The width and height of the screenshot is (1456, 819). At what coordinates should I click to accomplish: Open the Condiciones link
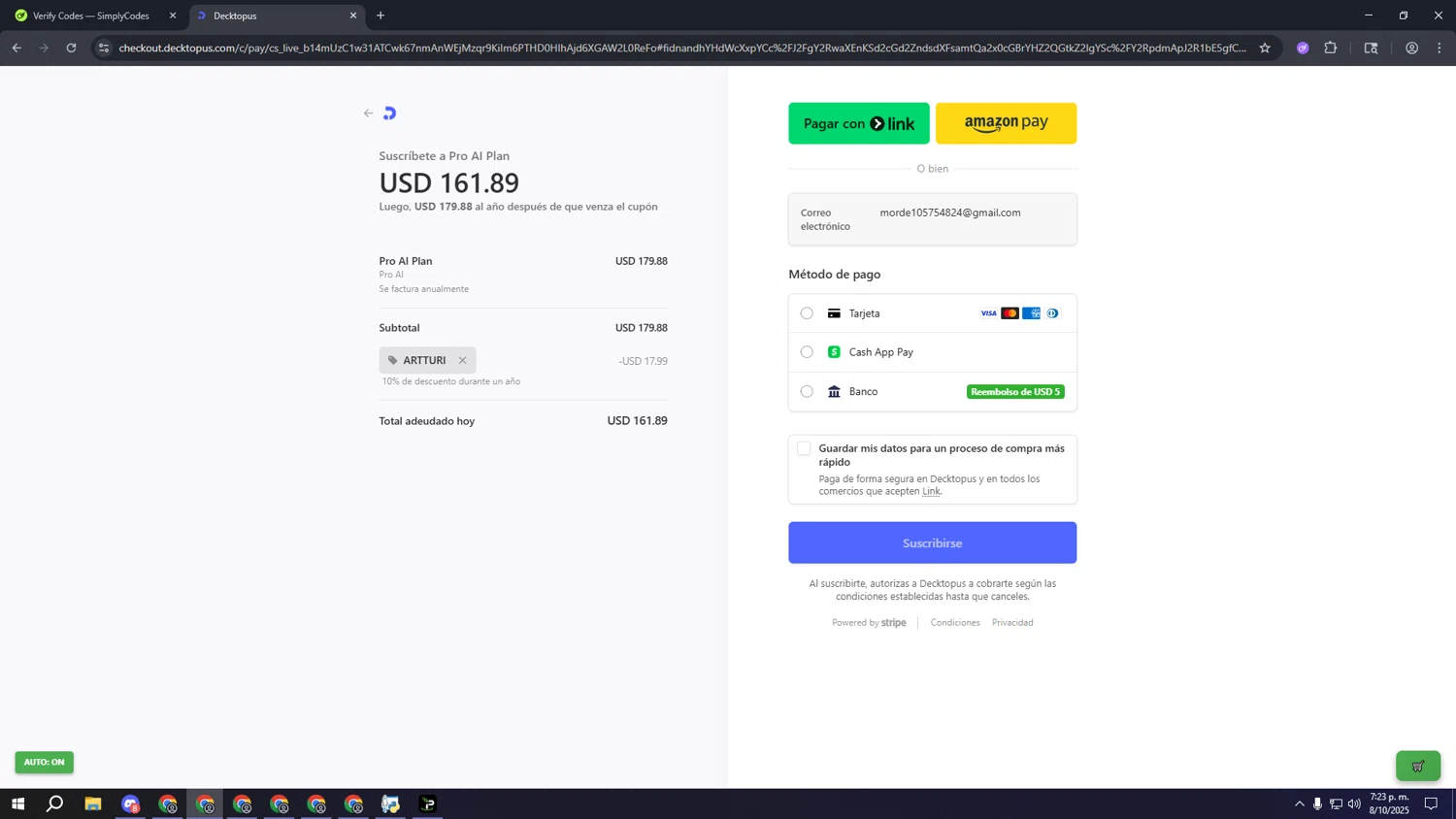pos(955,623)
